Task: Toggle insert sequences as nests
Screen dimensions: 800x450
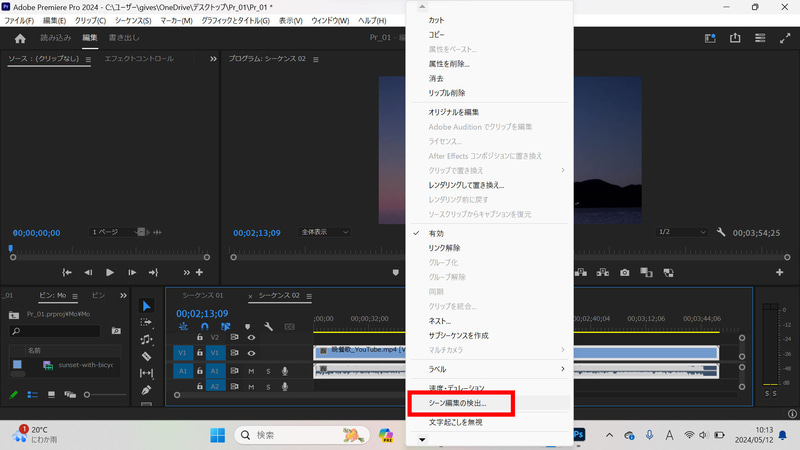Action: tap(183, 327)
